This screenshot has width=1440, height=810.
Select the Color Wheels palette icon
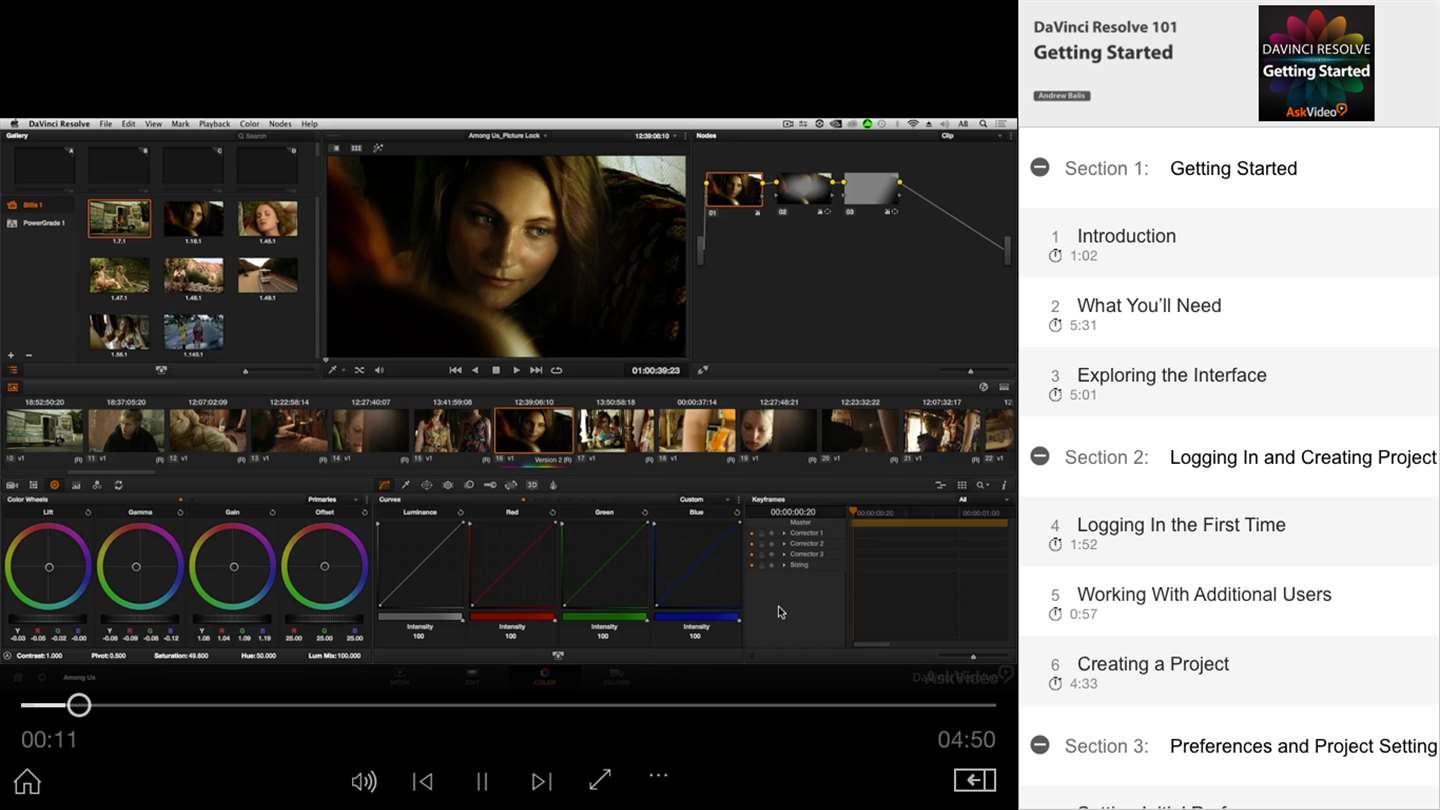tap(54, 485)
